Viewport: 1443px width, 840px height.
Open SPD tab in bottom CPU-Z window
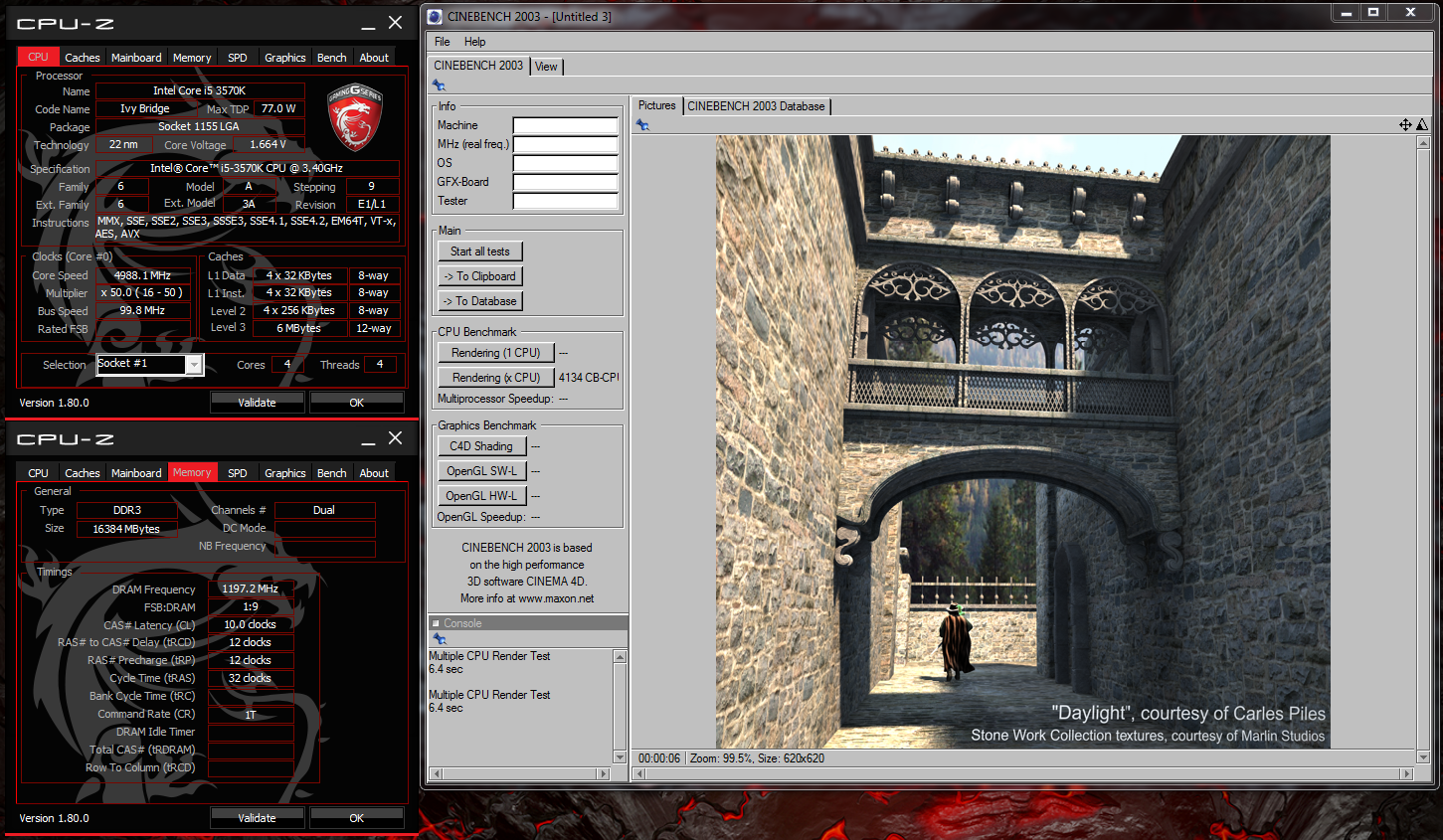tap(238, 473)
